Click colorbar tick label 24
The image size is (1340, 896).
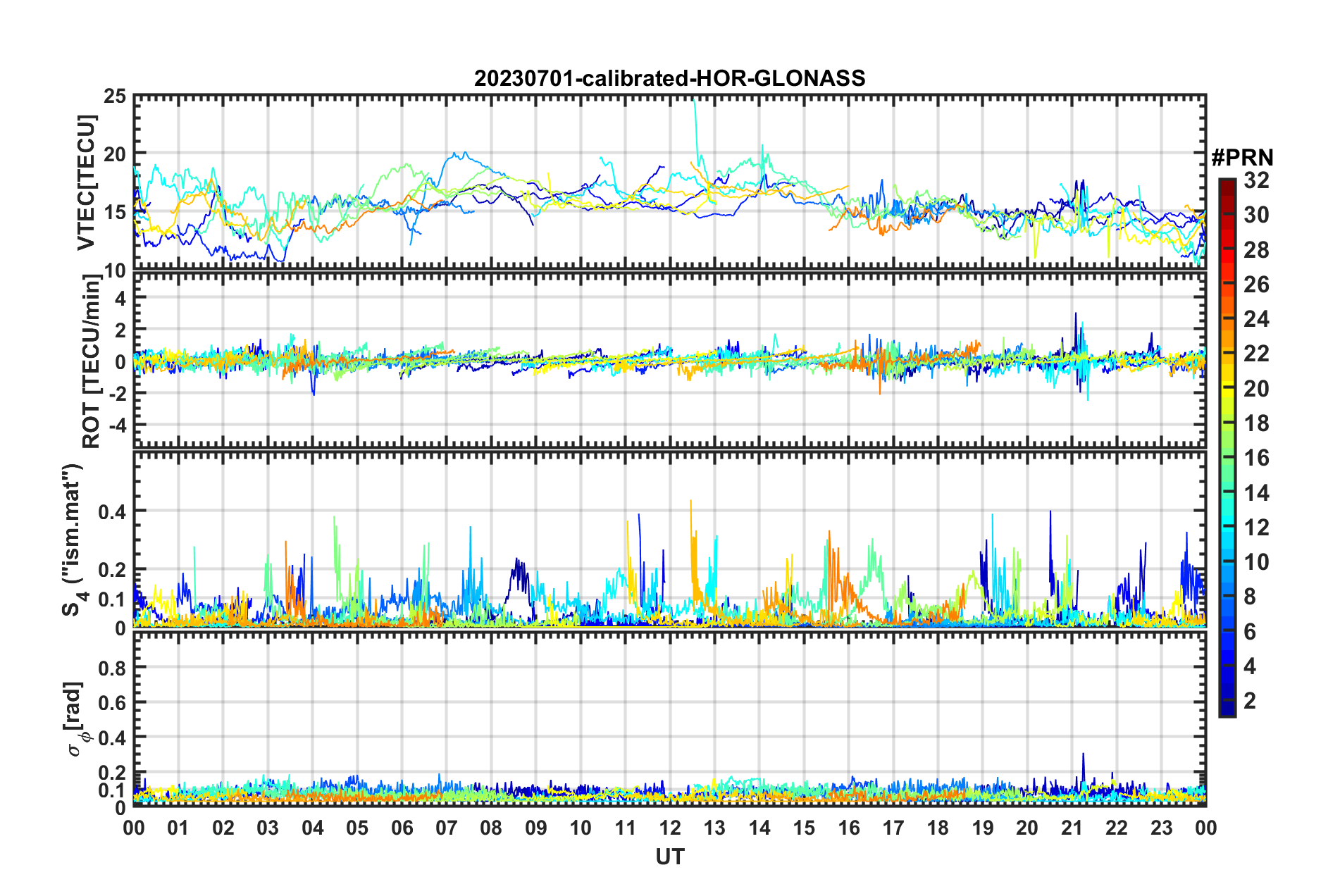[x=1256, y=319]
